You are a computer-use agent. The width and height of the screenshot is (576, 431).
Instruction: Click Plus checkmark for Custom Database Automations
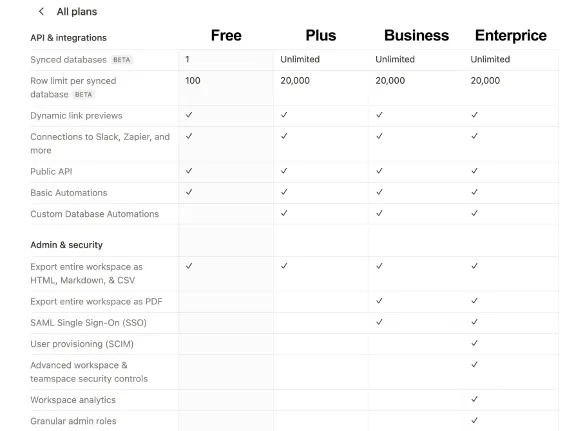(284, 213)
